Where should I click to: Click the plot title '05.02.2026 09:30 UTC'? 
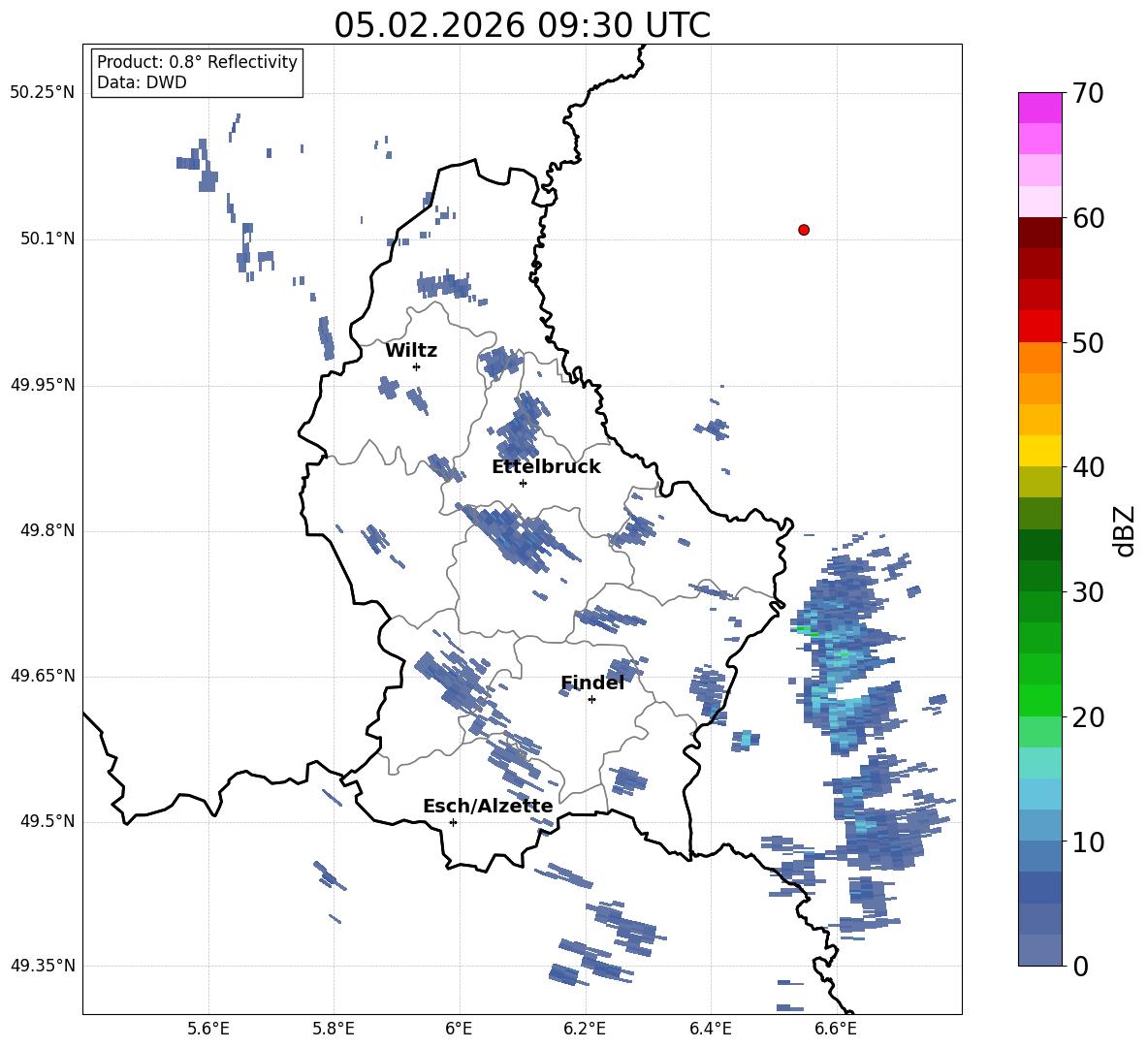522,25
